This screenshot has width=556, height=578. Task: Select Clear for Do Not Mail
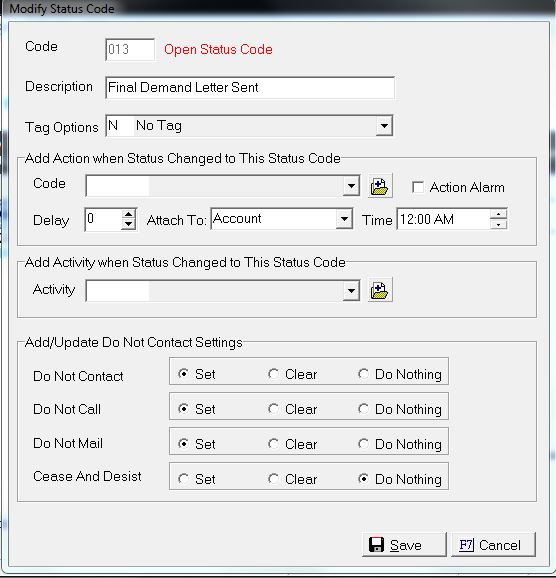click(273, 444)
